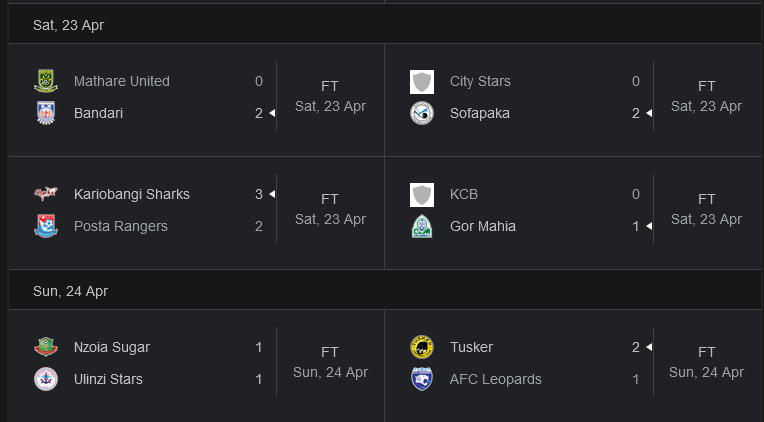Click the Sun, 24 Apr date header
764x422 pixels.
70,291
